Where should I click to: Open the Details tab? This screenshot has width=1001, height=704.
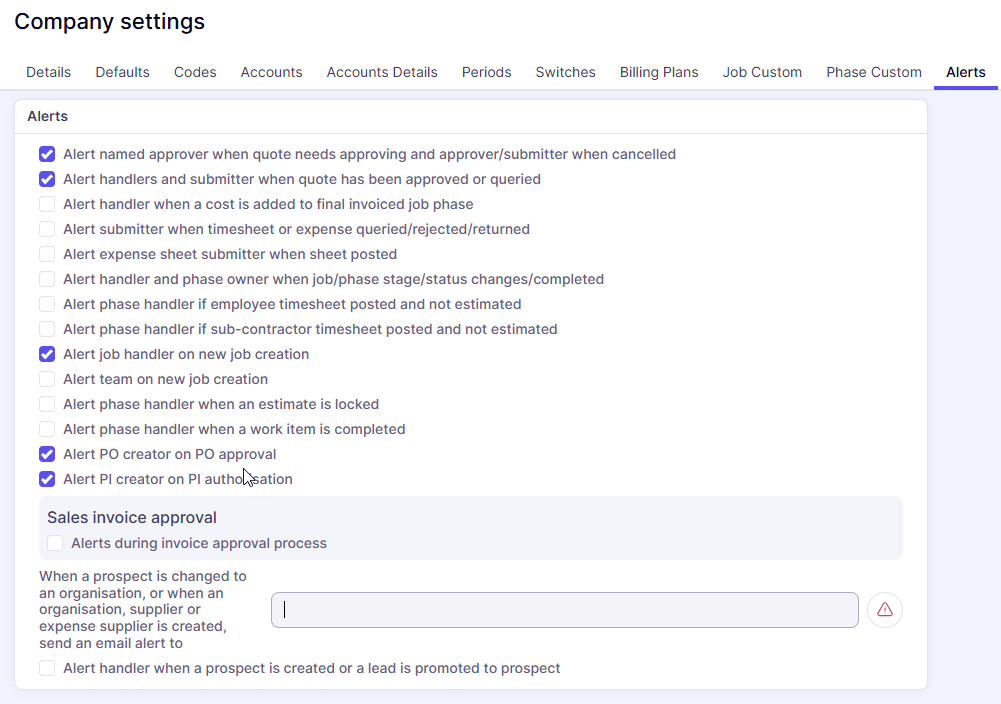pos(48,72)
